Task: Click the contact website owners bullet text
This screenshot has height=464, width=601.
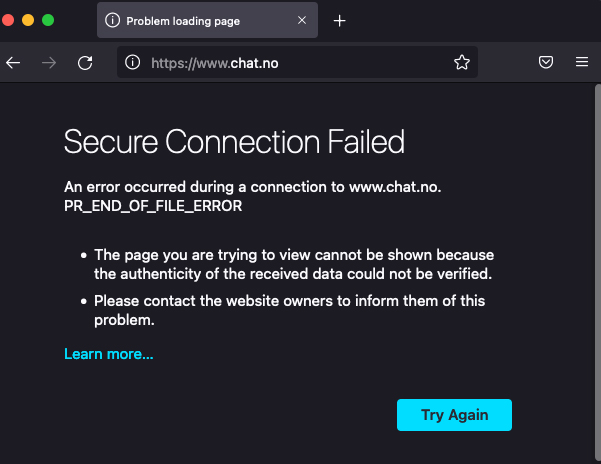Action: pyautogui.click(x=290, y=310)
